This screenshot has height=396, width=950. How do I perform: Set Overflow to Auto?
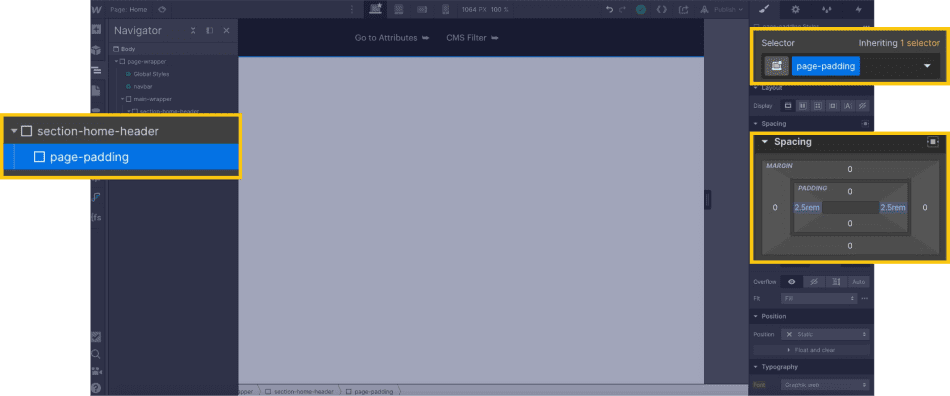click(859, 282)
